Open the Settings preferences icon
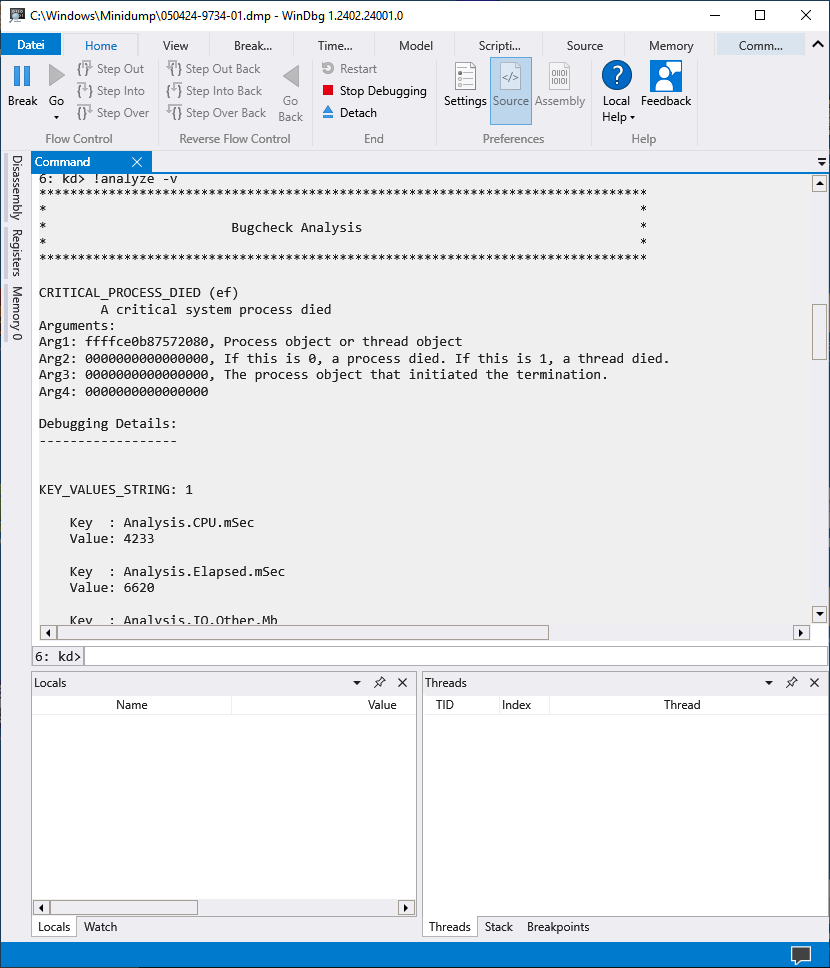Screen dimensions: 830x968 click(x=465, y=76)
